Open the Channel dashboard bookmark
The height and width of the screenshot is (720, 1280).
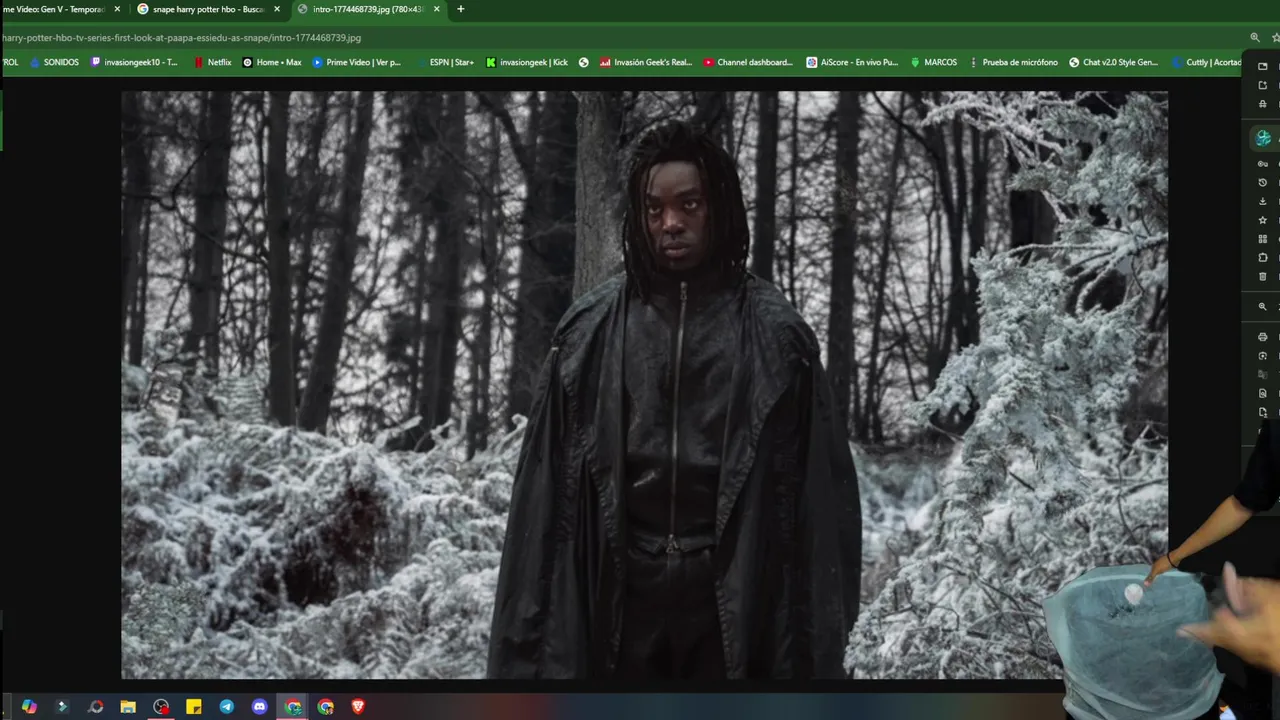748,62
